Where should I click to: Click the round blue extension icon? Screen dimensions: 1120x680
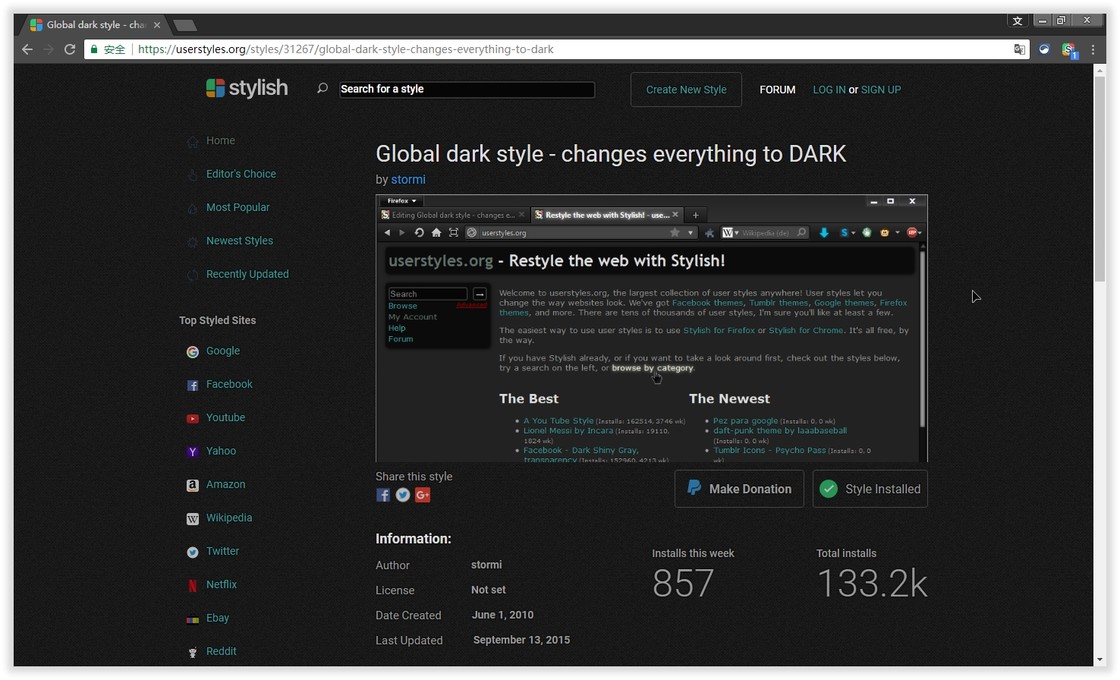pyautogui.click(x=1044, y=49)
